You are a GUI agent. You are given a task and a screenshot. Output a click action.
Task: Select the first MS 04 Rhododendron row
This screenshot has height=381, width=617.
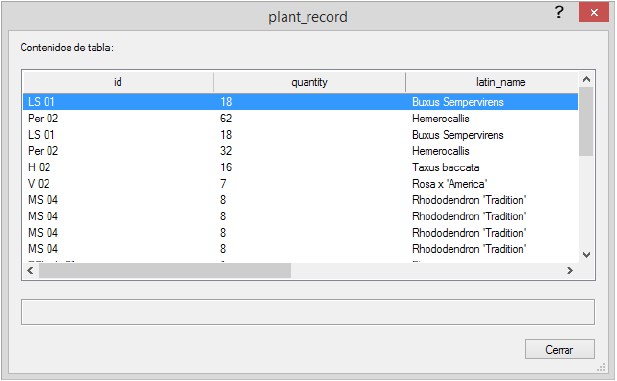[x=301, y=200]
